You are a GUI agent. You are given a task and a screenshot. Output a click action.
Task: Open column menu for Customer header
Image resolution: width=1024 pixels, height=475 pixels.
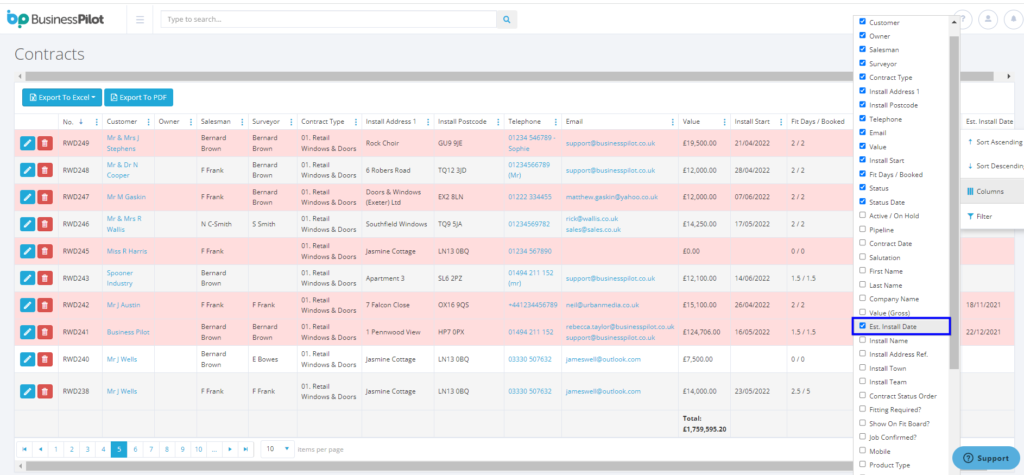(149, 121)
